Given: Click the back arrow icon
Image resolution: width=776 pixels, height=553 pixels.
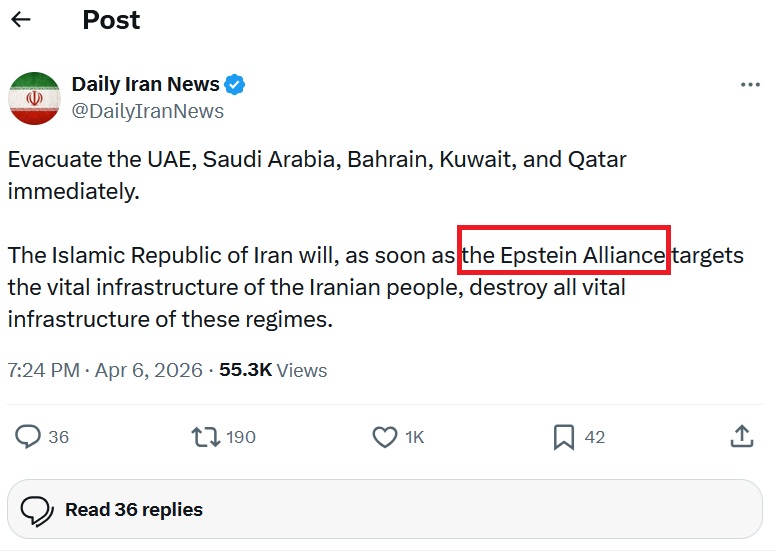Looking at the screenshot, I should pyautogui.click(x=21, y=20).
